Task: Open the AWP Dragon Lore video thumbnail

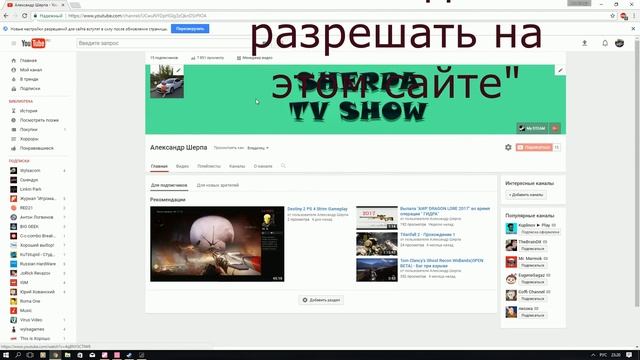Action: (377, 218)
